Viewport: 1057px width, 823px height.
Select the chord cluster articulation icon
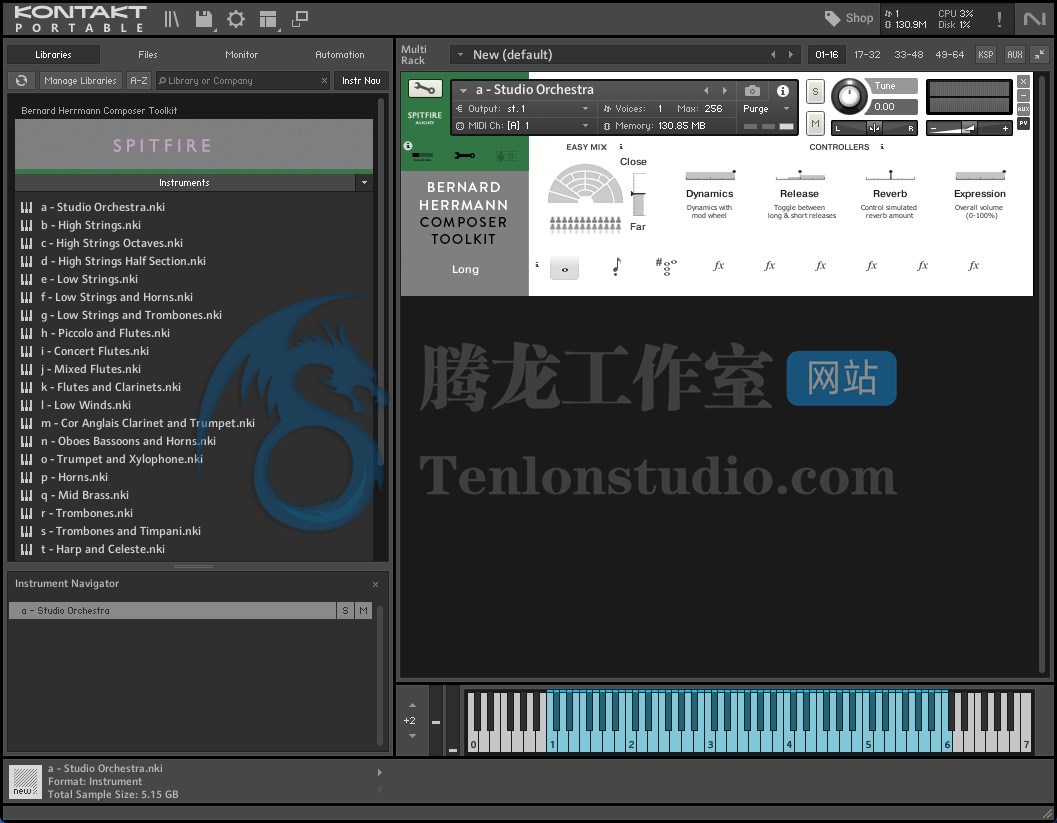pyautogui.click(x=666, y=266)
